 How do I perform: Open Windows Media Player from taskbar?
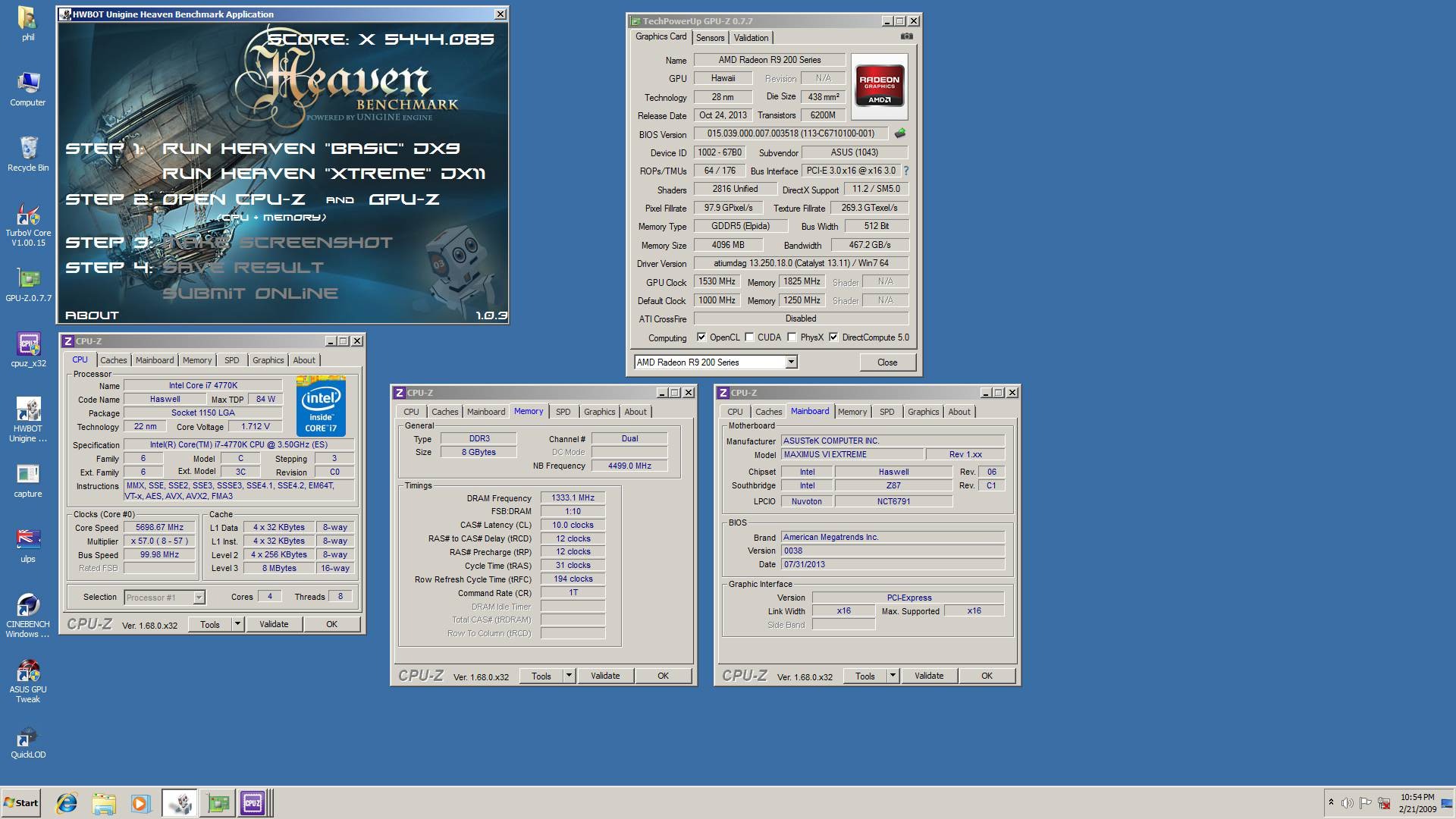pos(140,803)
